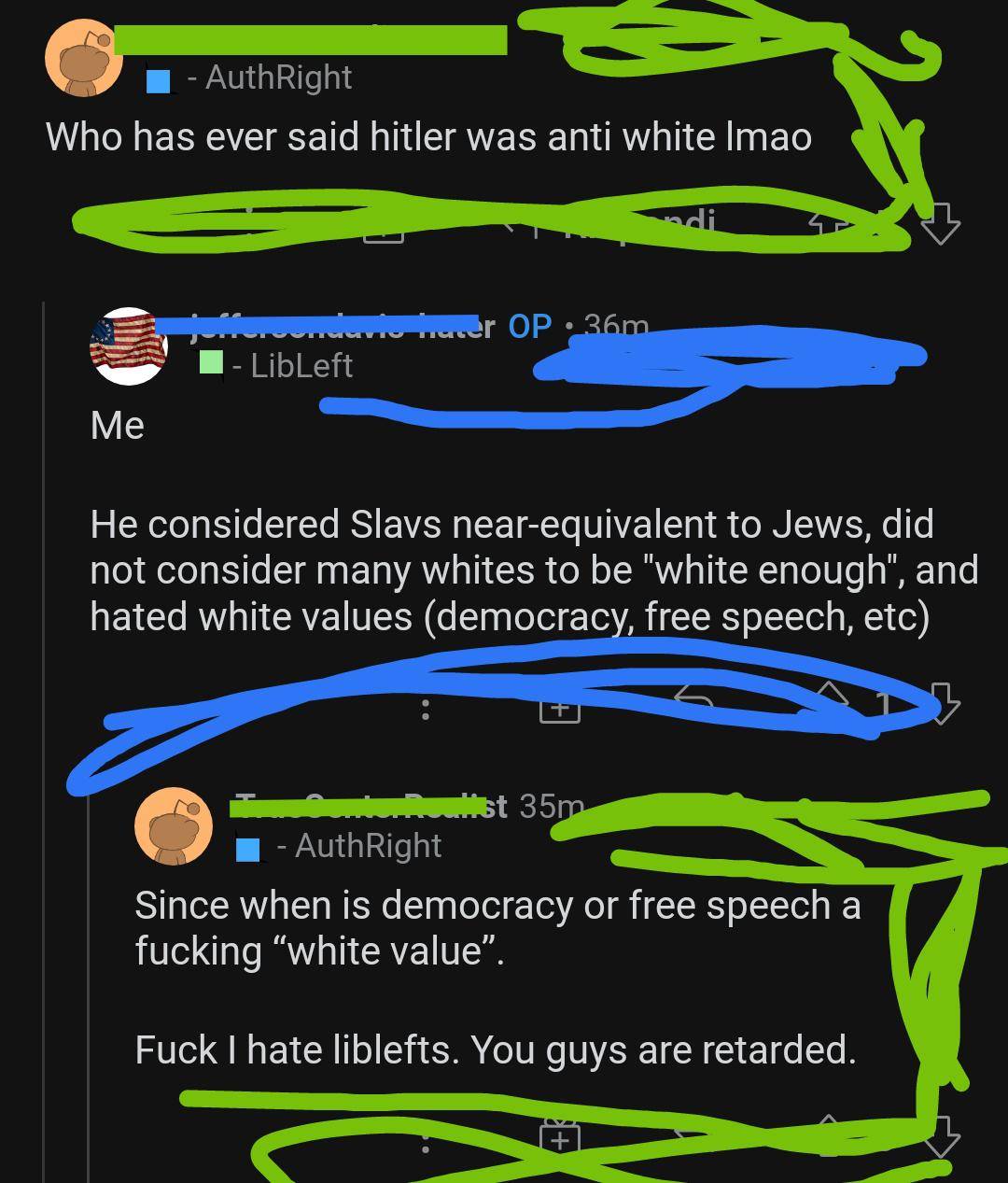
Task: Open the third commenter's Snoo avatar
Action: [174, 826]
